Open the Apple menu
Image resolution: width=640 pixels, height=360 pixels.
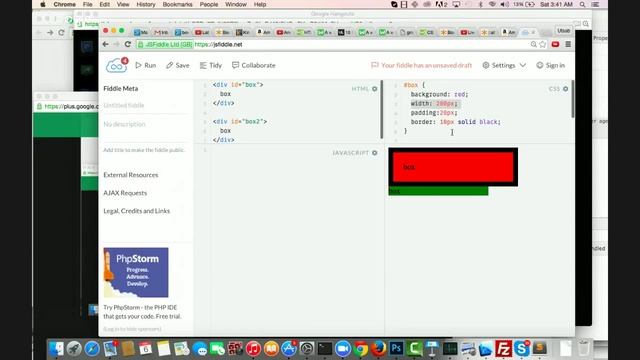[x=42, y=4]
